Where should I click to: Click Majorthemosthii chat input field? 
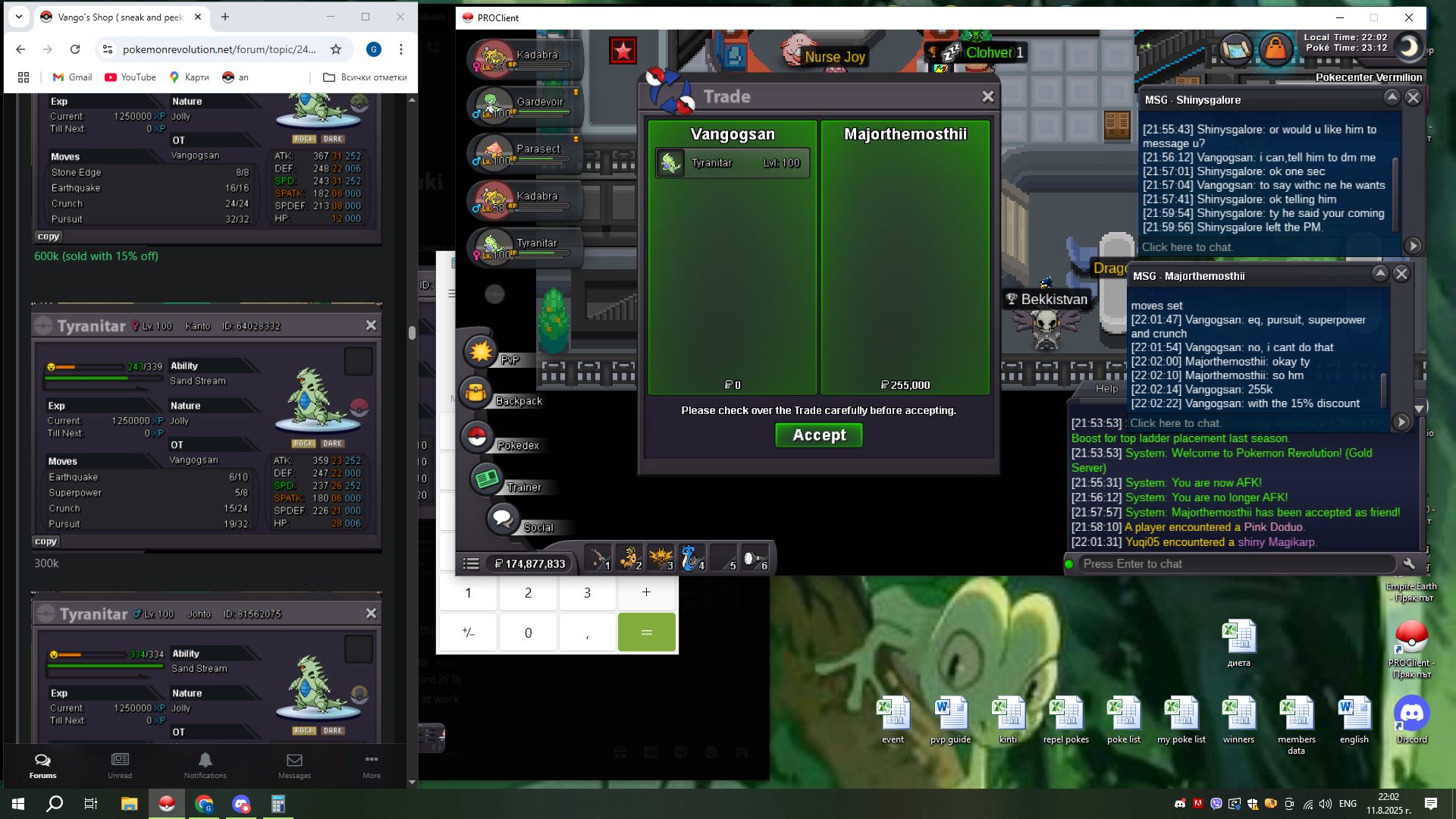point(1259,423)
